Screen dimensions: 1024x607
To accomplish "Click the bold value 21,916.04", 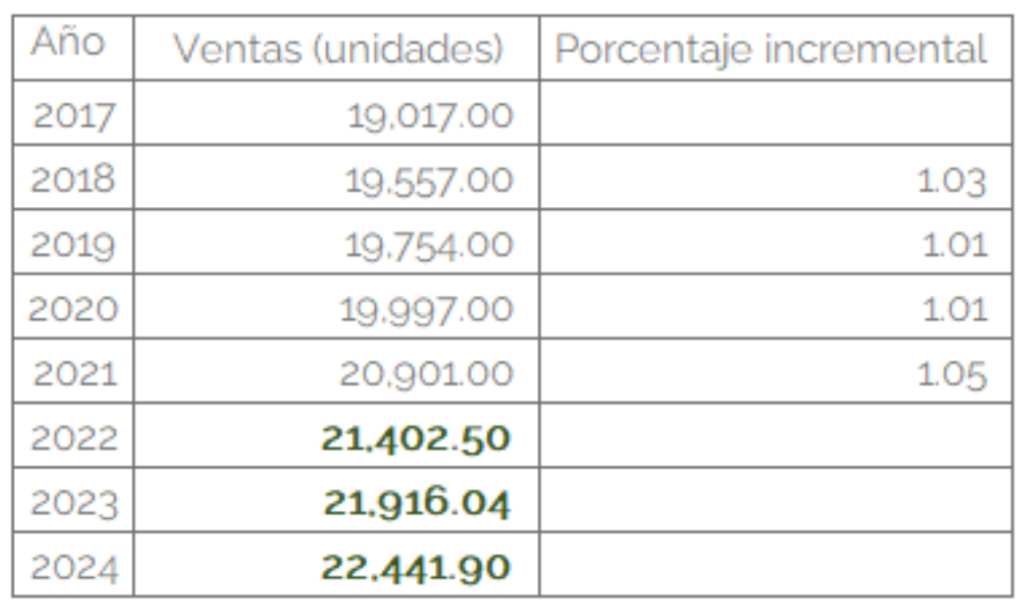I will 417,503.
